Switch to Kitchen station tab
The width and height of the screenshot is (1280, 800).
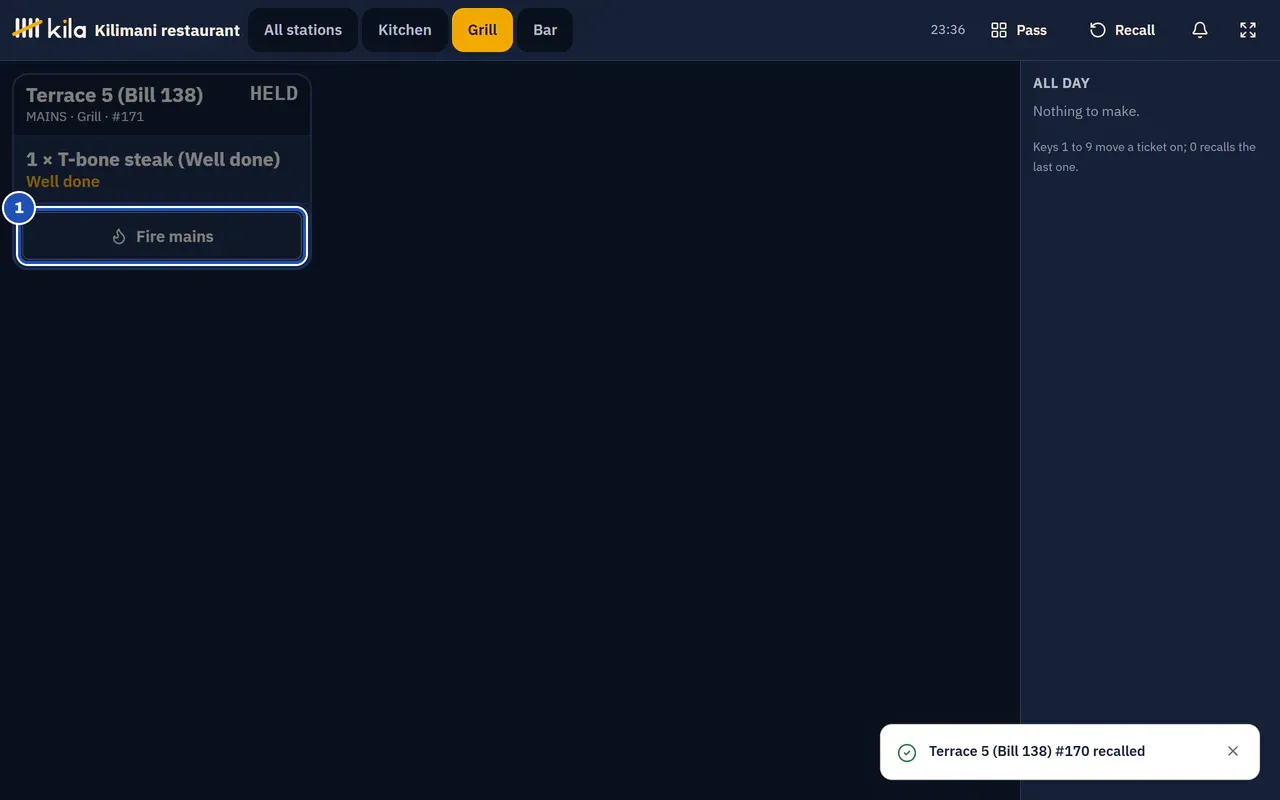click(405, 30)
